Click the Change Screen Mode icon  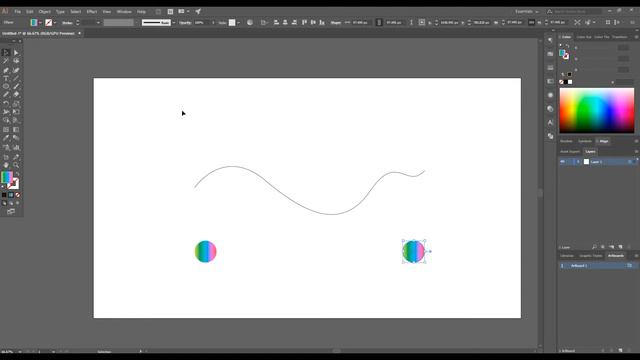coord(11,211)
